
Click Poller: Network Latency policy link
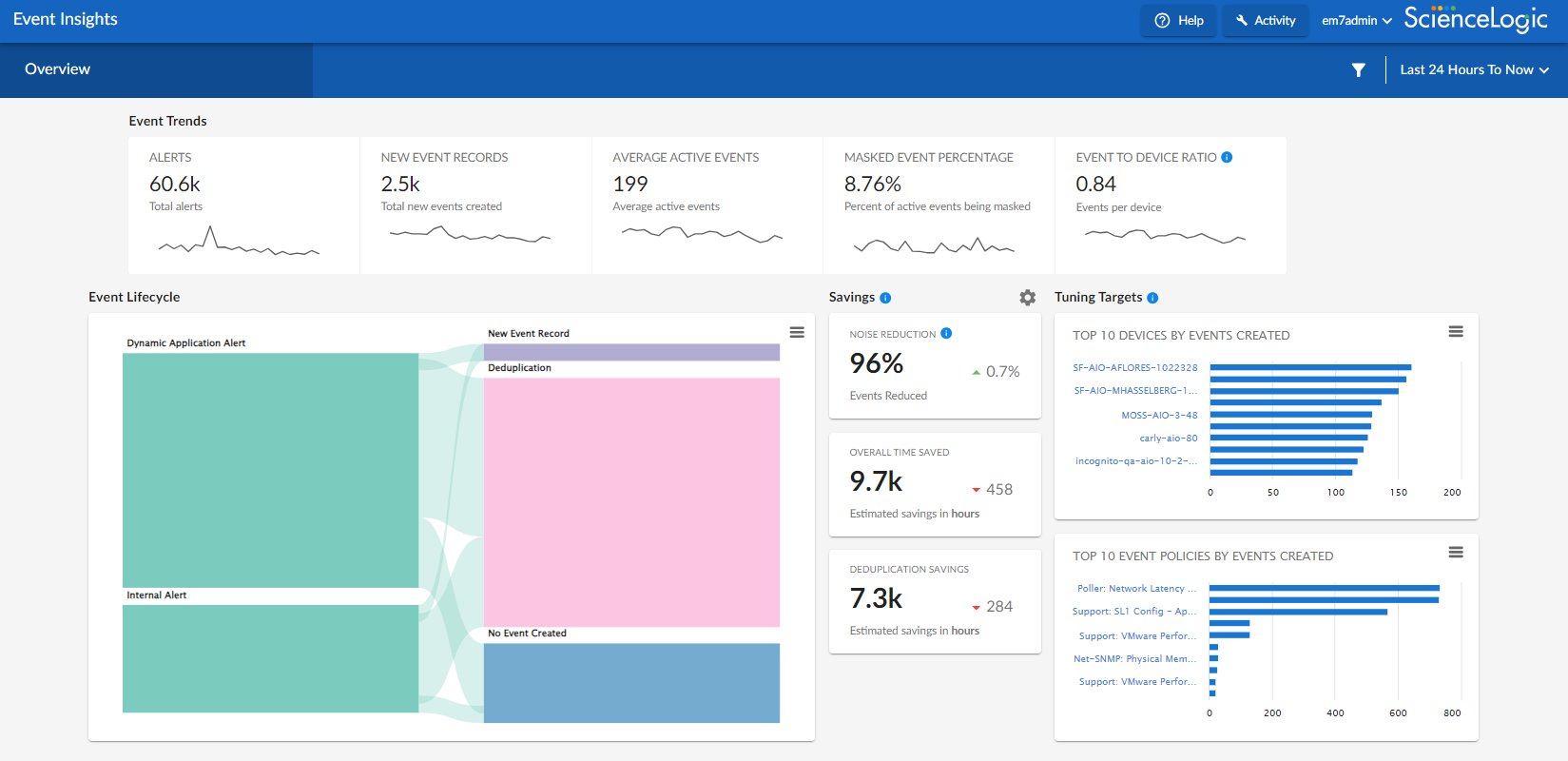[x=1135, y=589]
